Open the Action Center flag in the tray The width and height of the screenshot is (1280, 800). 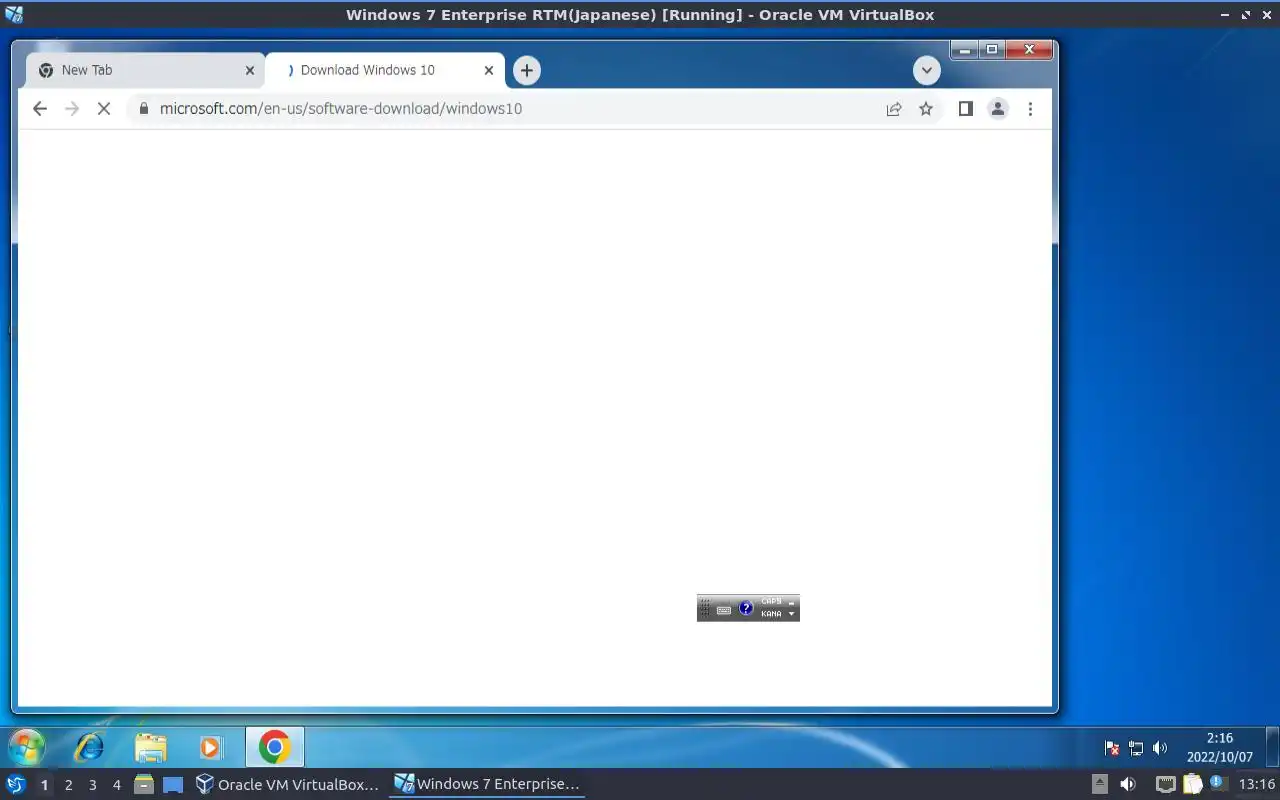tap(1111, 748)
